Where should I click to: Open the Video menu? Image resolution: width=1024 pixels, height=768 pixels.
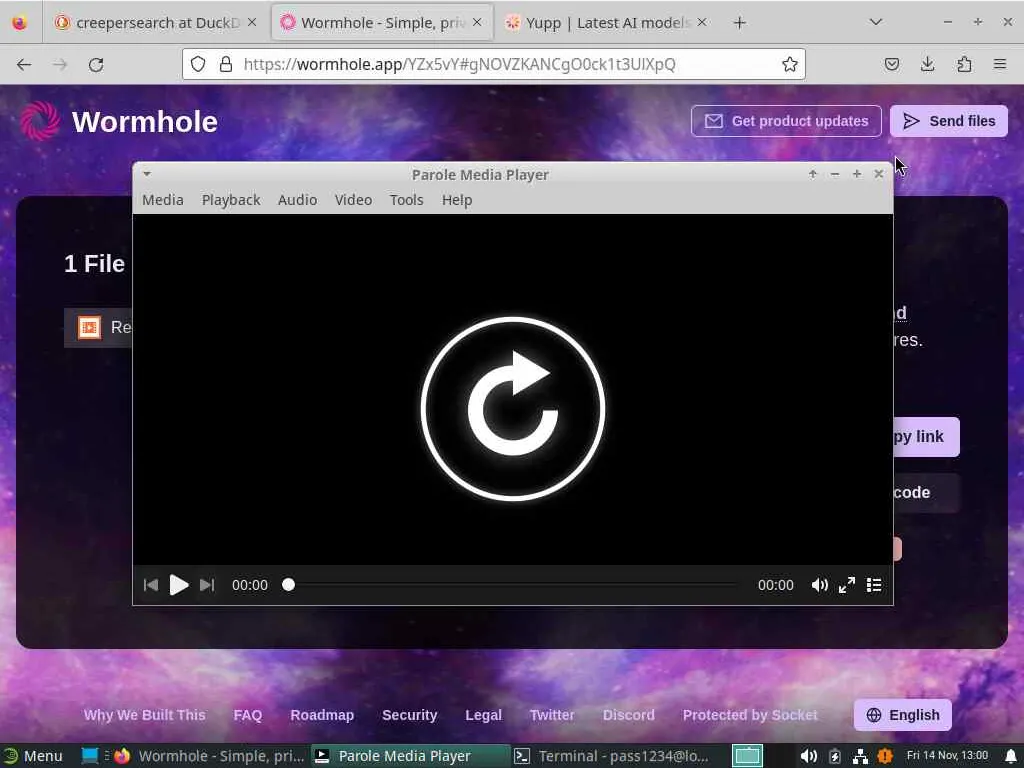[353, 200]
